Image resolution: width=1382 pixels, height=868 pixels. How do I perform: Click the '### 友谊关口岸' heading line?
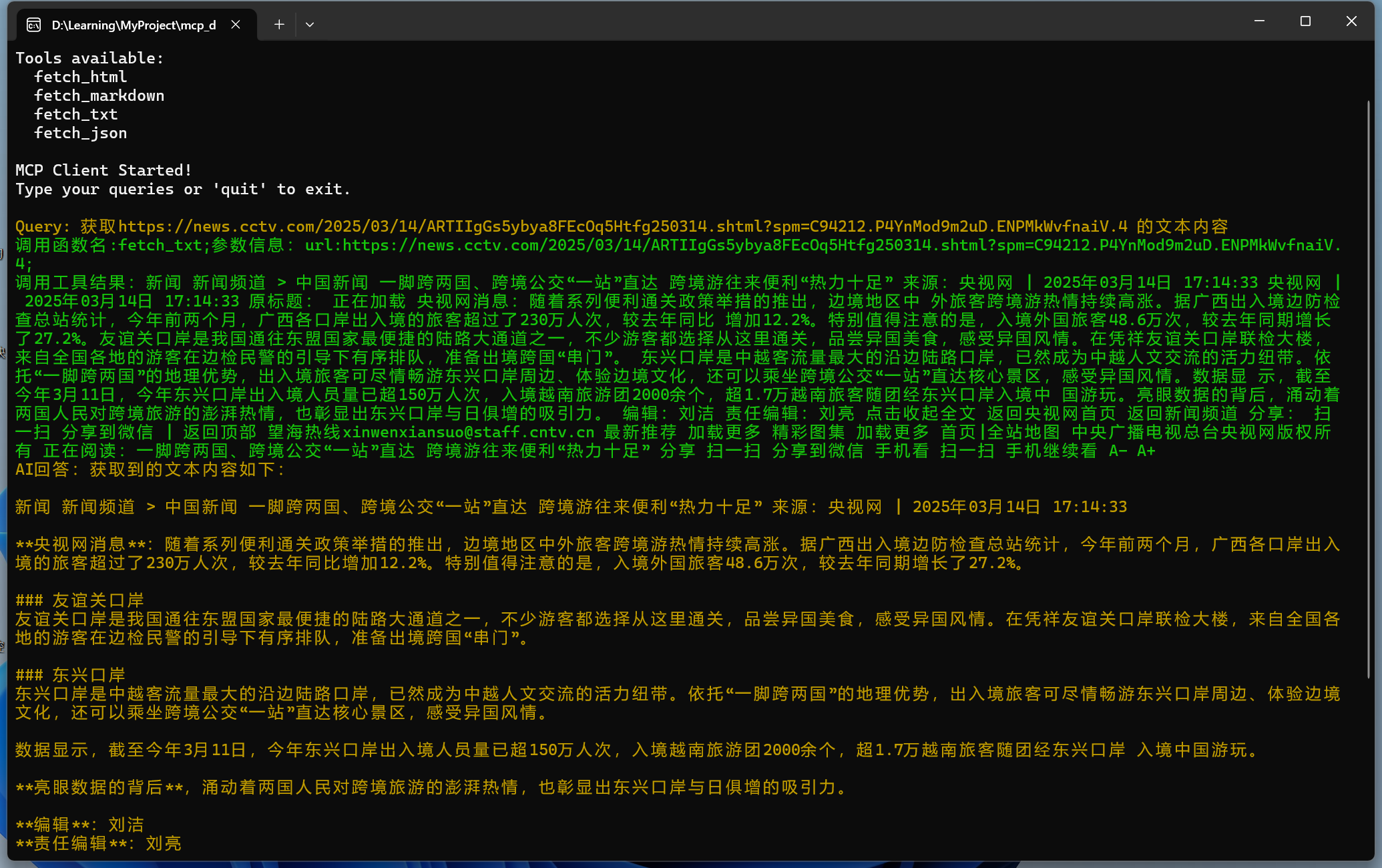(x=80, y=600)
